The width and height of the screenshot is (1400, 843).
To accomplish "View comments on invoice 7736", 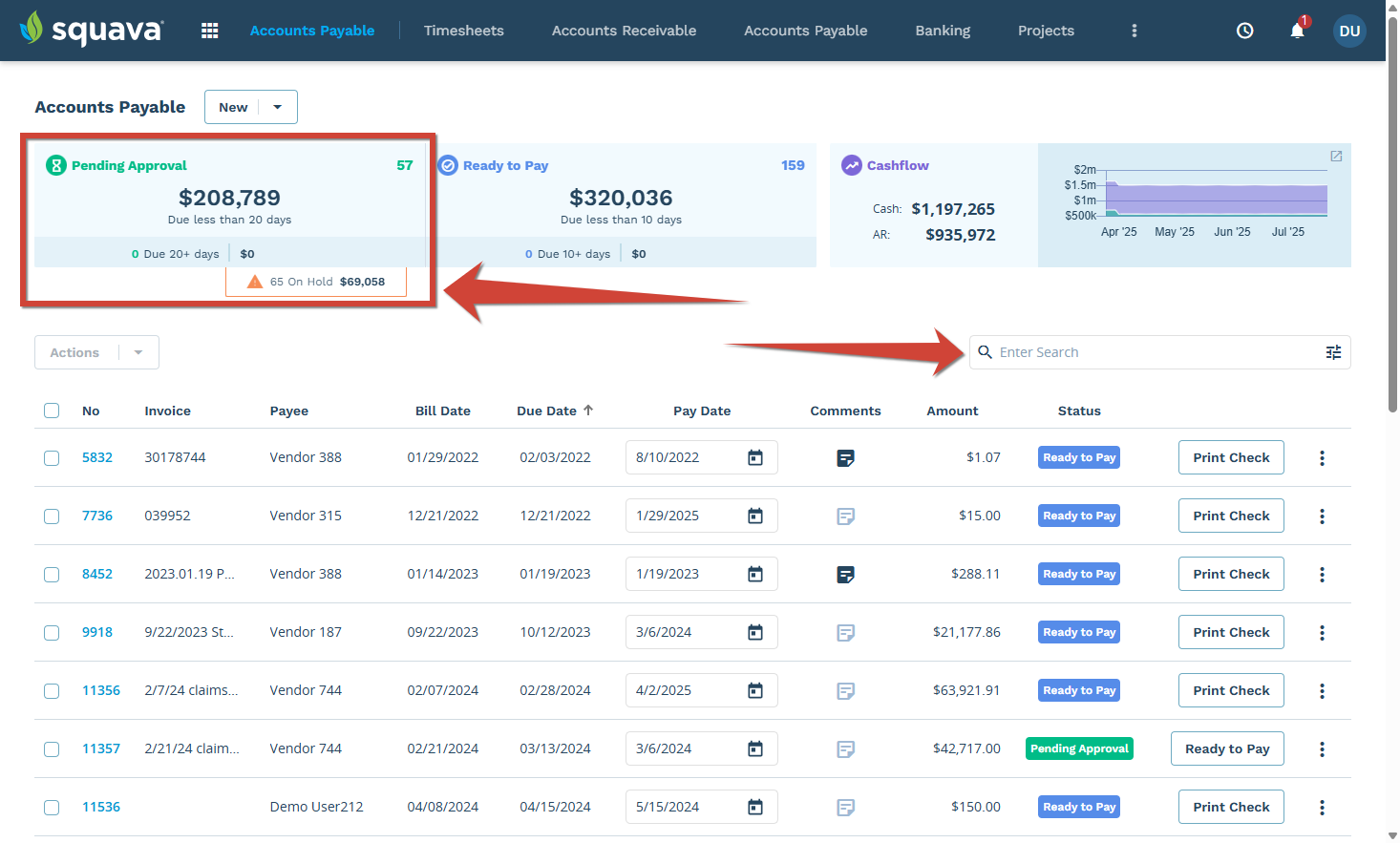I will click(845, 516).
